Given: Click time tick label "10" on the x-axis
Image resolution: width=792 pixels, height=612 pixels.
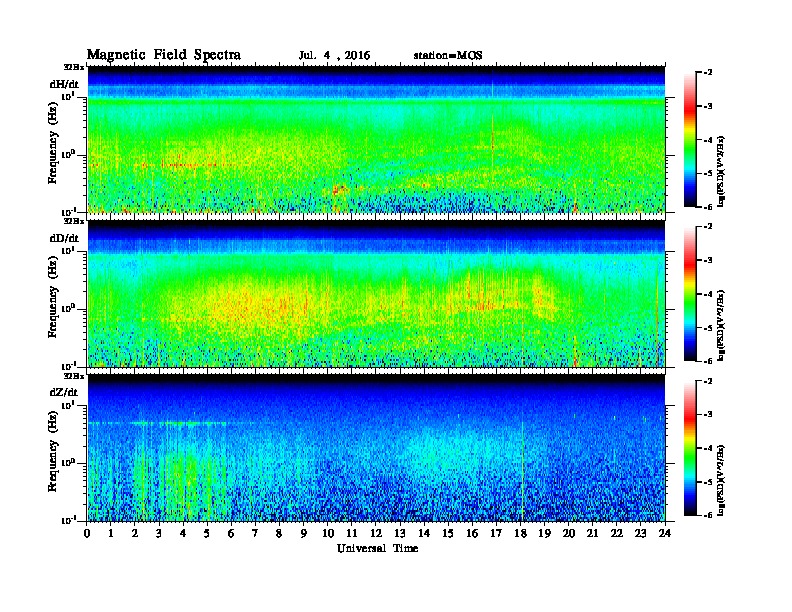Looking at the screenshot, I should (x=328, y=534).
